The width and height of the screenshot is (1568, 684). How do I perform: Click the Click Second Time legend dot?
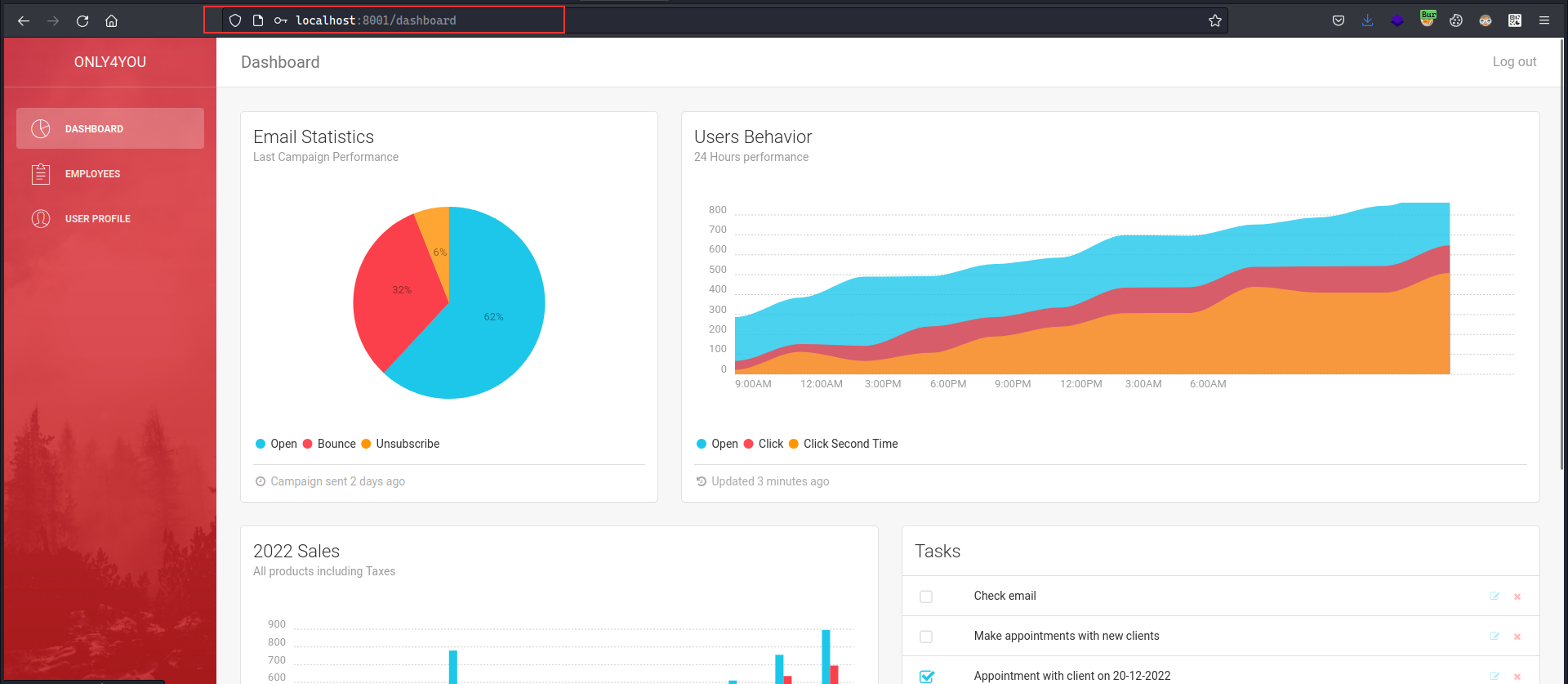click(x=794, y=444)
